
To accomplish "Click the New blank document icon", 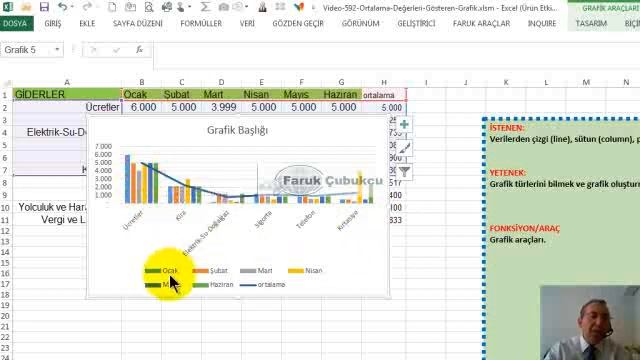I will click(112, 7).
